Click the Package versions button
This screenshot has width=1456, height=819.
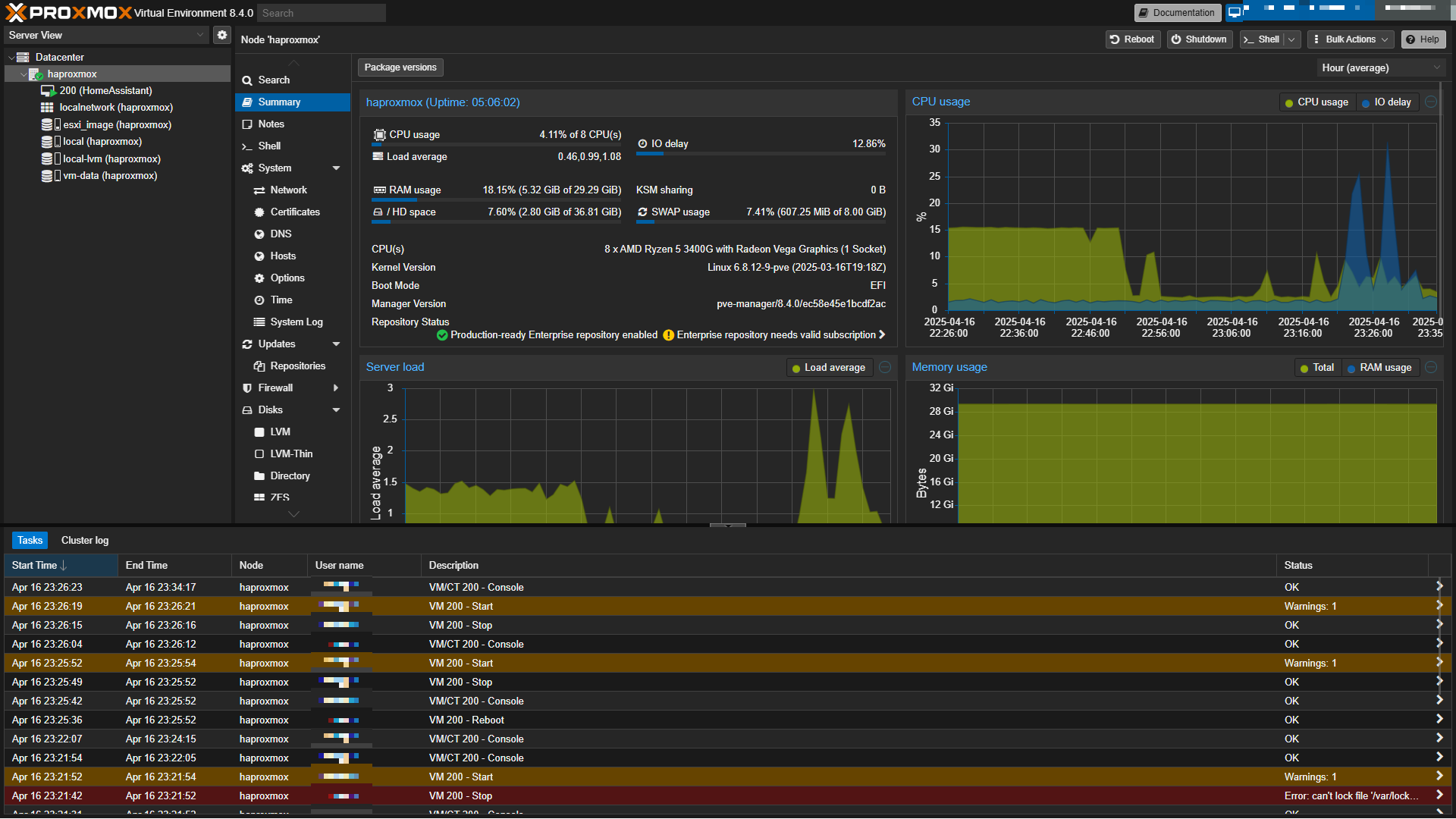click(x=400, y=67)
